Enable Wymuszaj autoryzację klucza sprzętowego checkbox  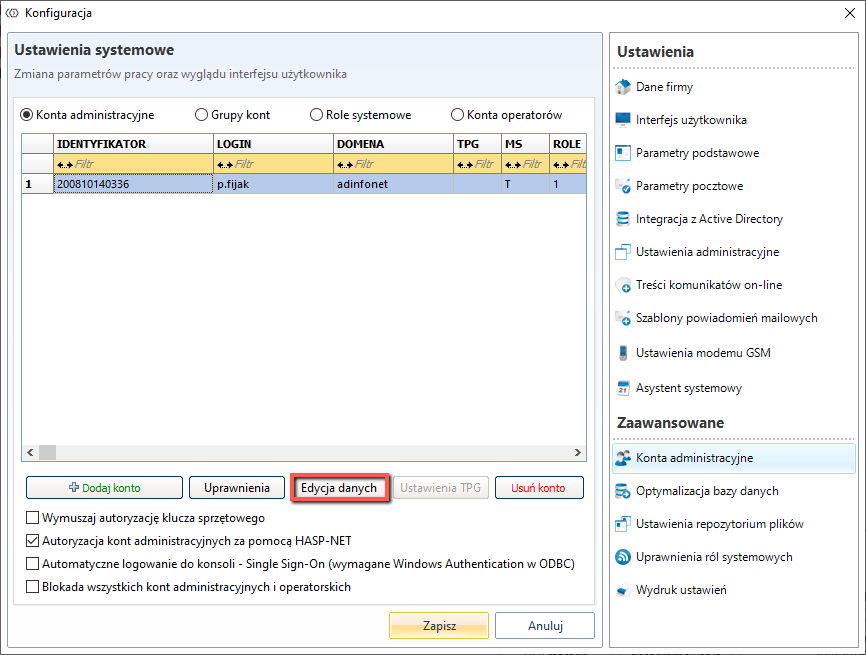[33, 518]
